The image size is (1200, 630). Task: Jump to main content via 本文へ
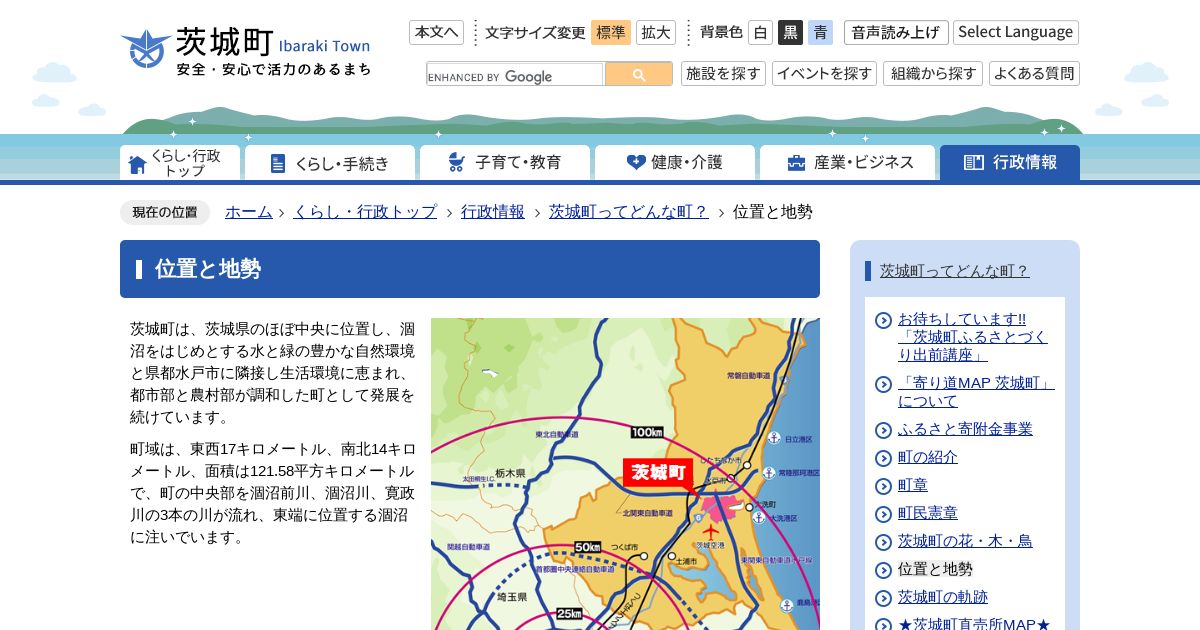437,32
